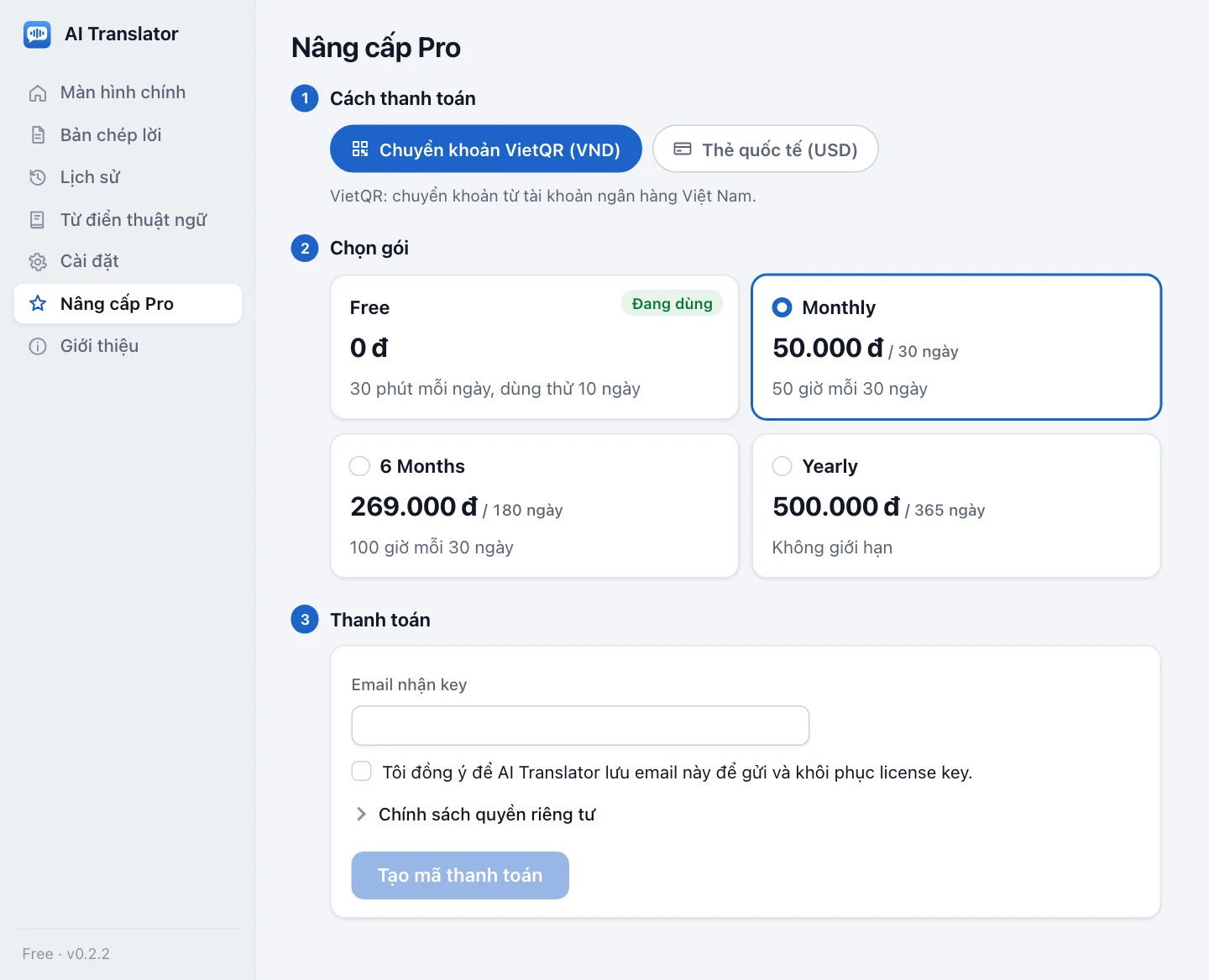Choose Thẻ quốc tế (USD) payment
Image resolution: width=1209 pixels, height=980 pixels.
click(766, 149)
